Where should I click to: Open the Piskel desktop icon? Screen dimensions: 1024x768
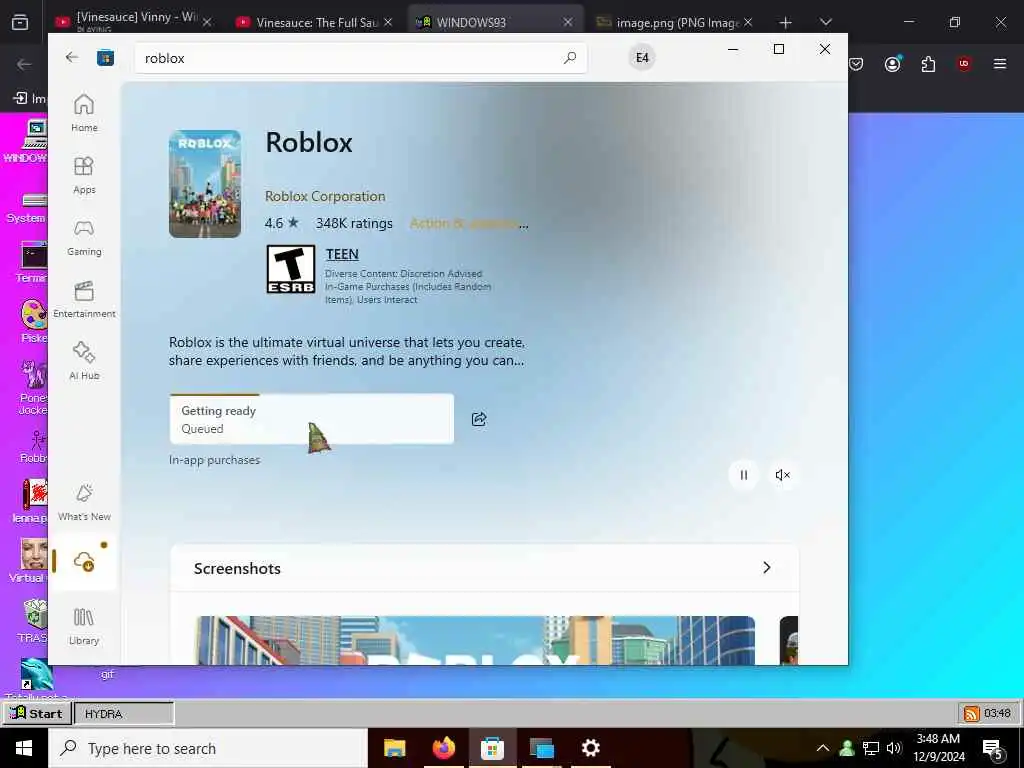click(33, 321)
